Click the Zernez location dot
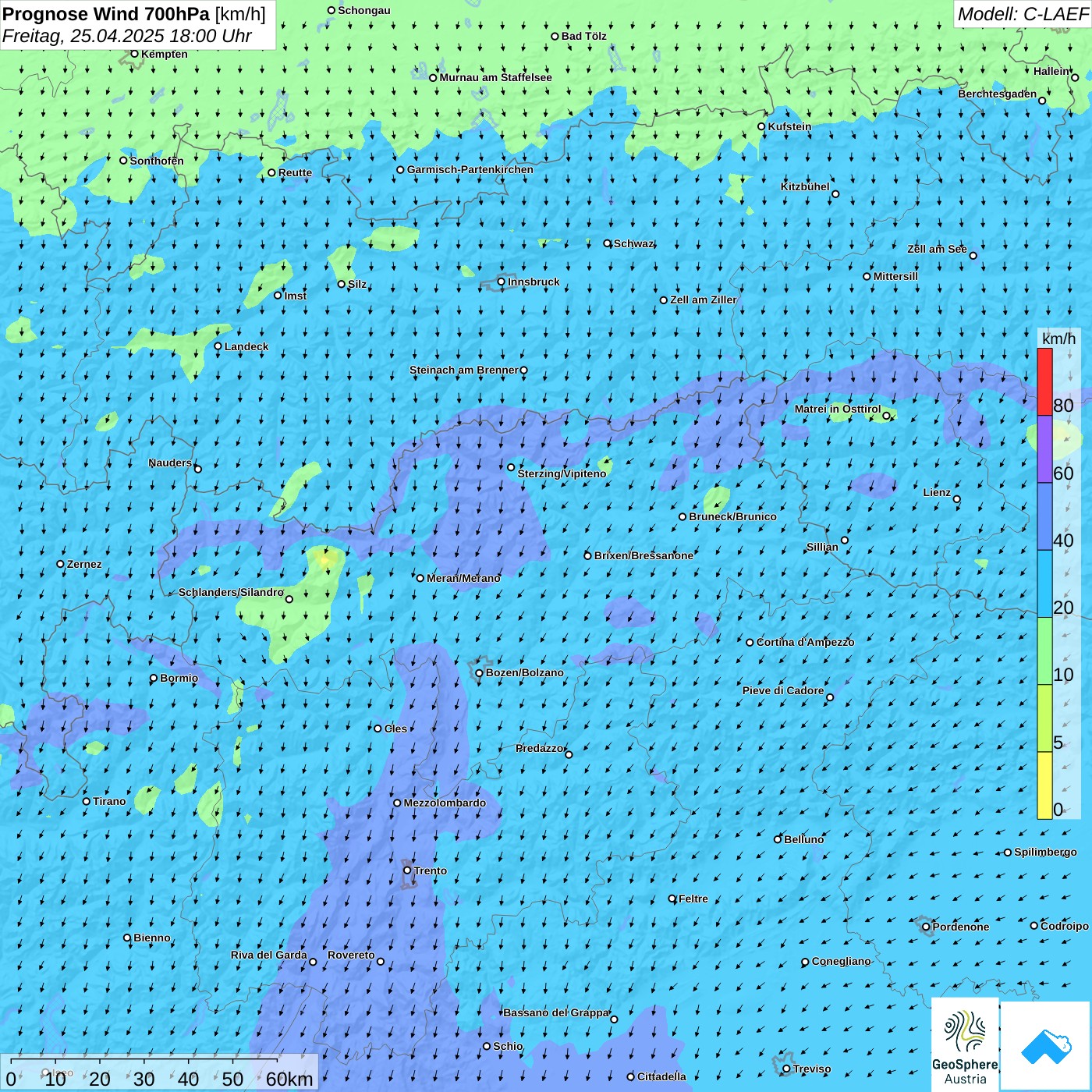This screenshot has width=1092, height=1092. [61, 564]
